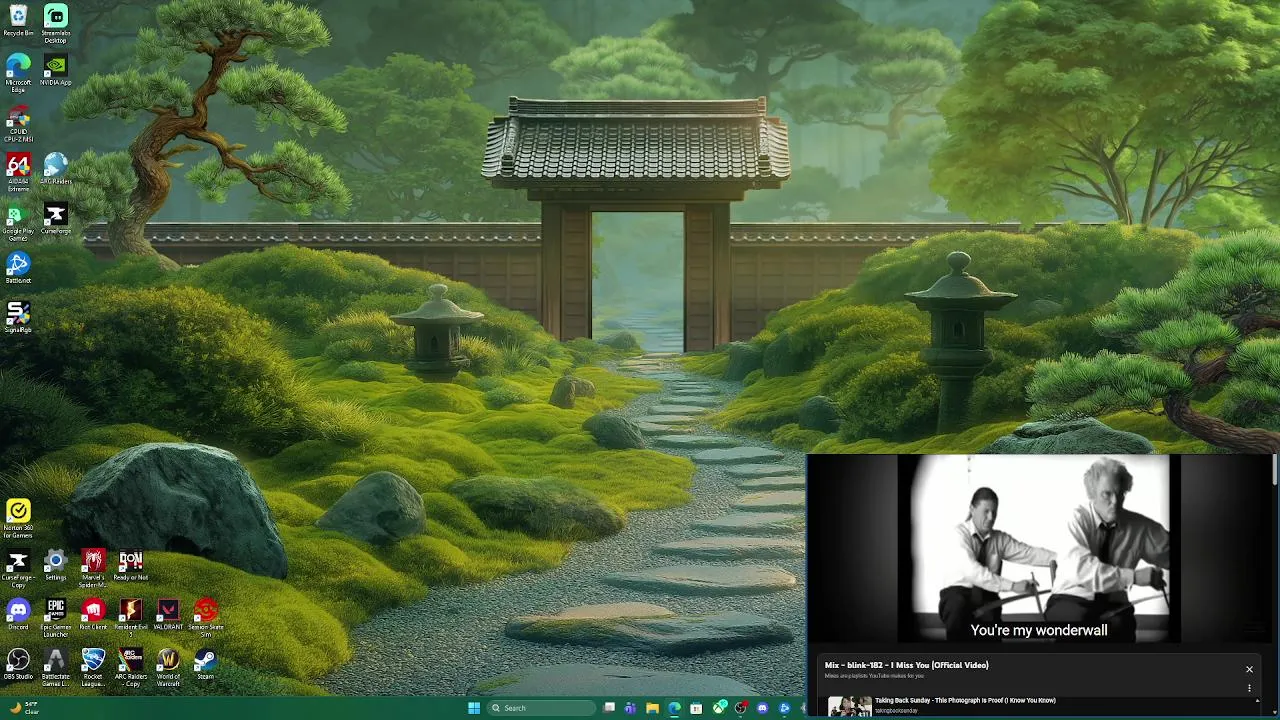The image size is (1280, 720).
Task: Open the ARC Raiders globe shortcut
Action: tap(56, 169)
